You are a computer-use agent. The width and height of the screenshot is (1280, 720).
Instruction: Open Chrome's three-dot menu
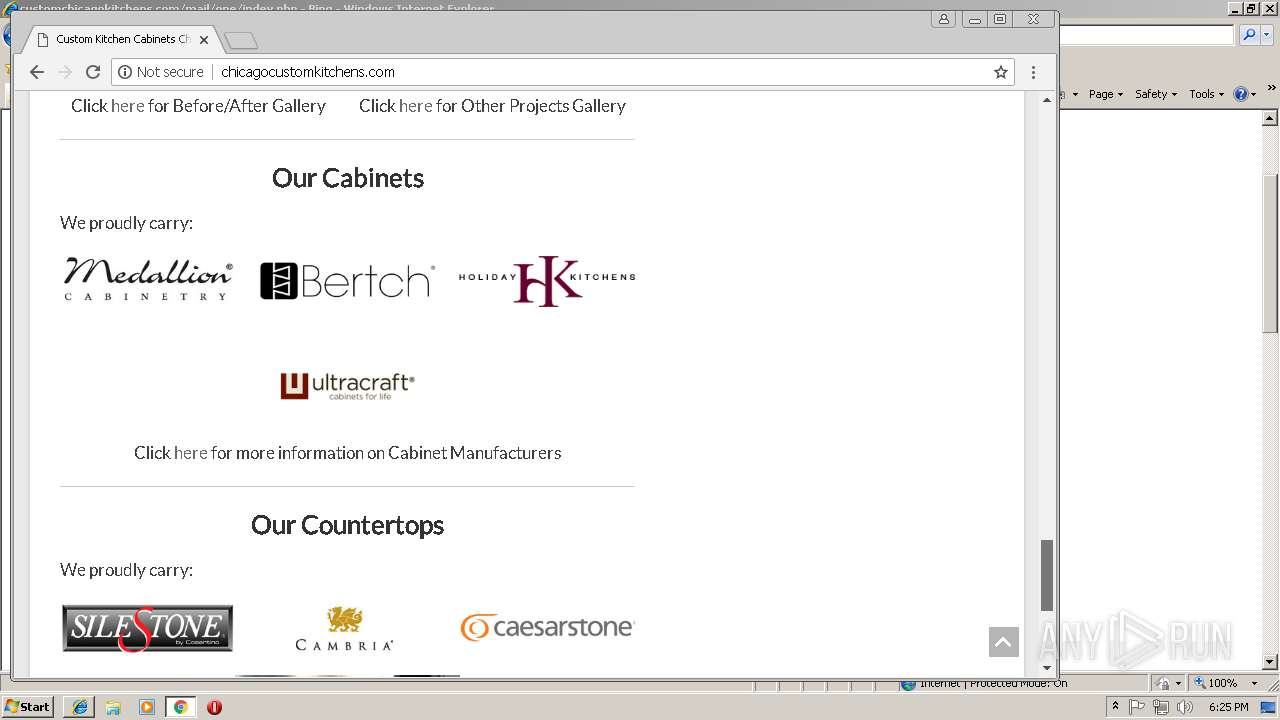(x=1033, y=72)
